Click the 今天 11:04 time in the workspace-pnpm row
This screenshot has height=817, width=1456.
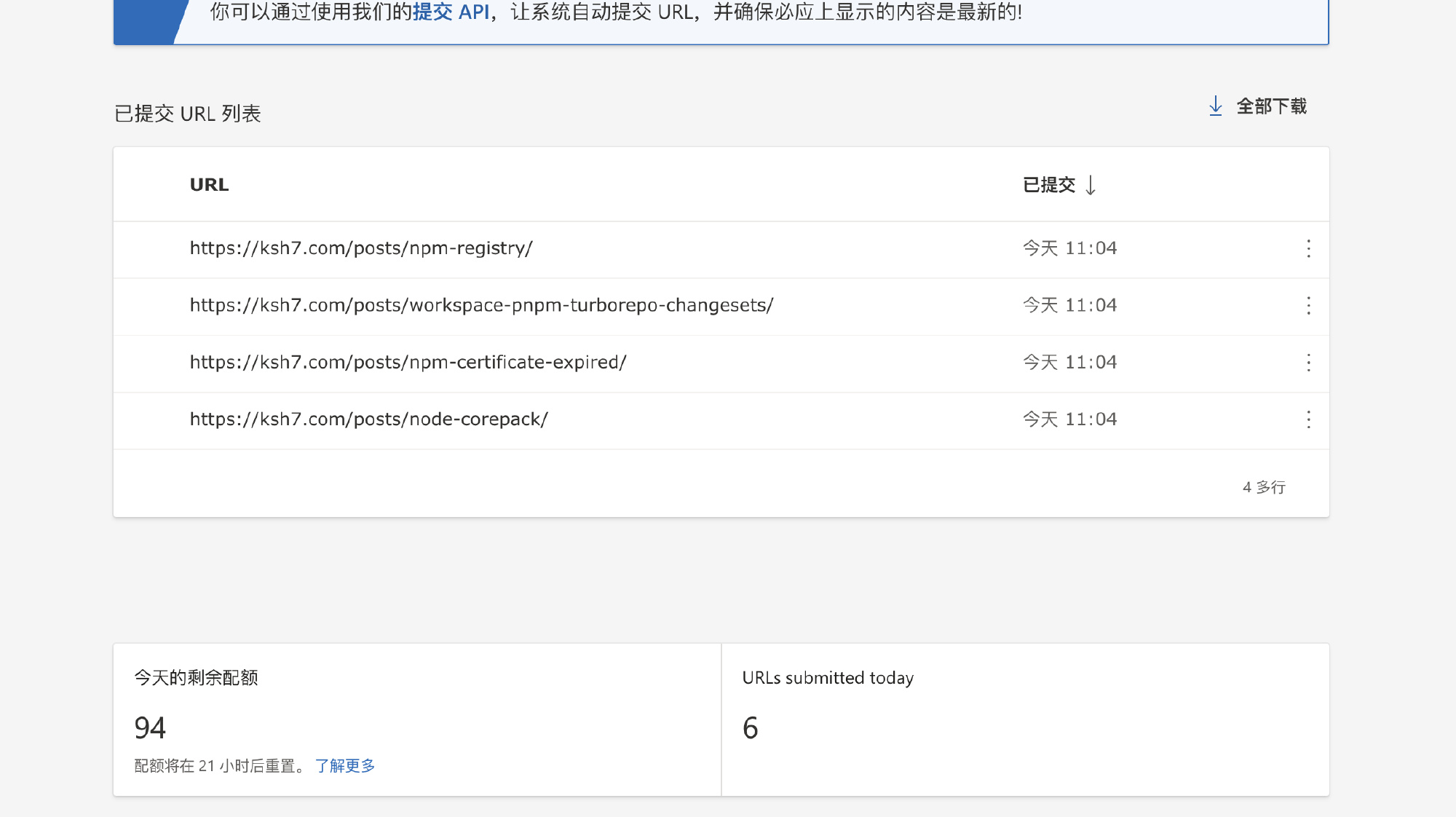(1069, 305)
